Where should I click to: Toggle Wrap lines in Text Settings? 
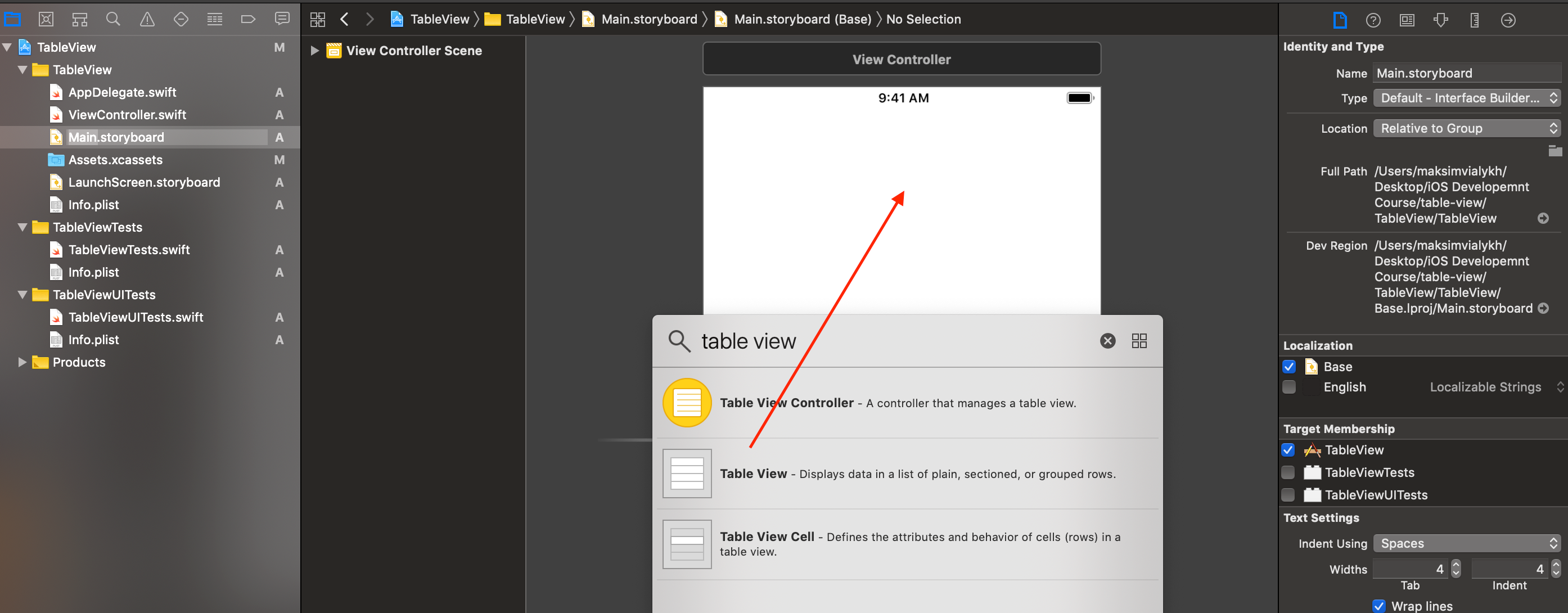(1378, 605)
